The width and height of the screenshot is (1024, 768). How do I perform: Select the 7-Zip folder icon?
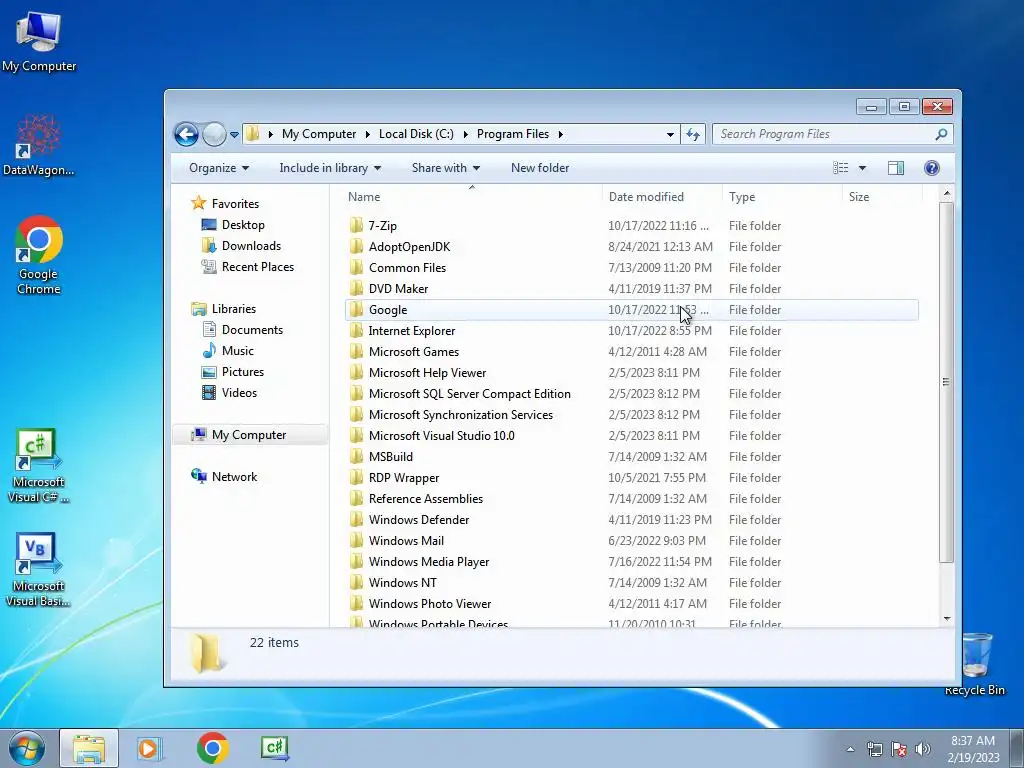pyautogui.click(x=356, y=225)
